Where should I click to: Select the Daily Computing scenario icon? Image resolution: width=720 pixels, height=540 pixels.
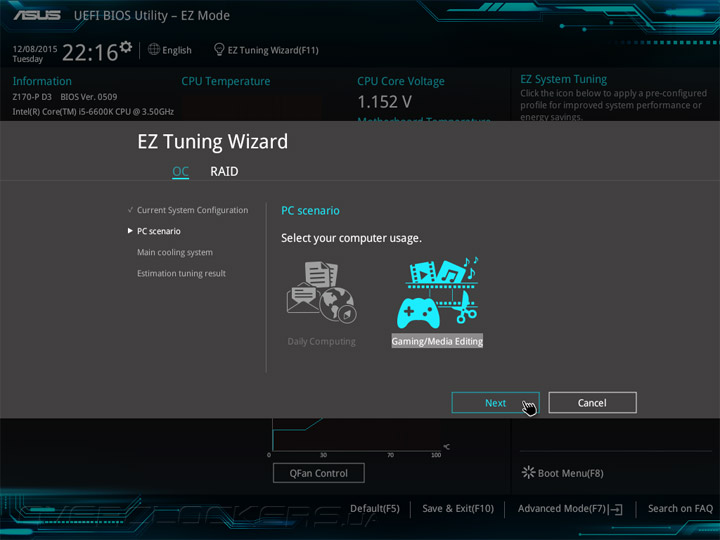tap(321, 292)
